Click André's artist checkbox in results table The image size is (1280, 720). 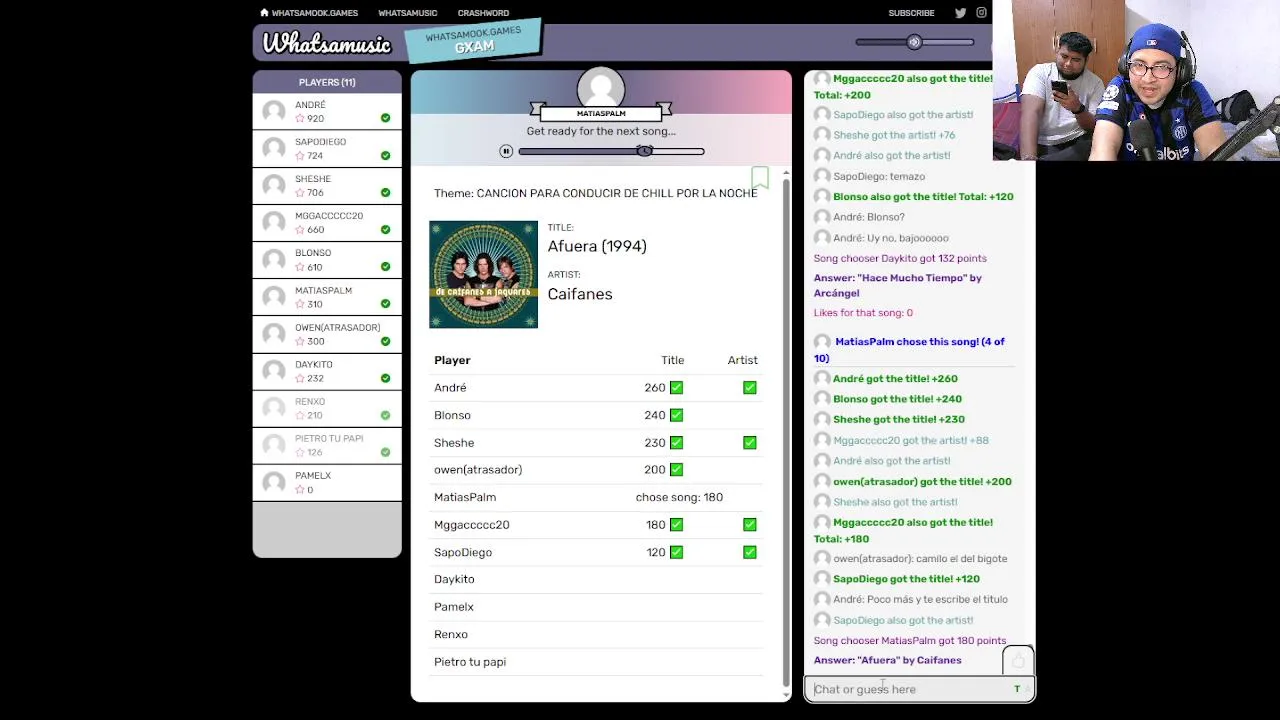749,388
